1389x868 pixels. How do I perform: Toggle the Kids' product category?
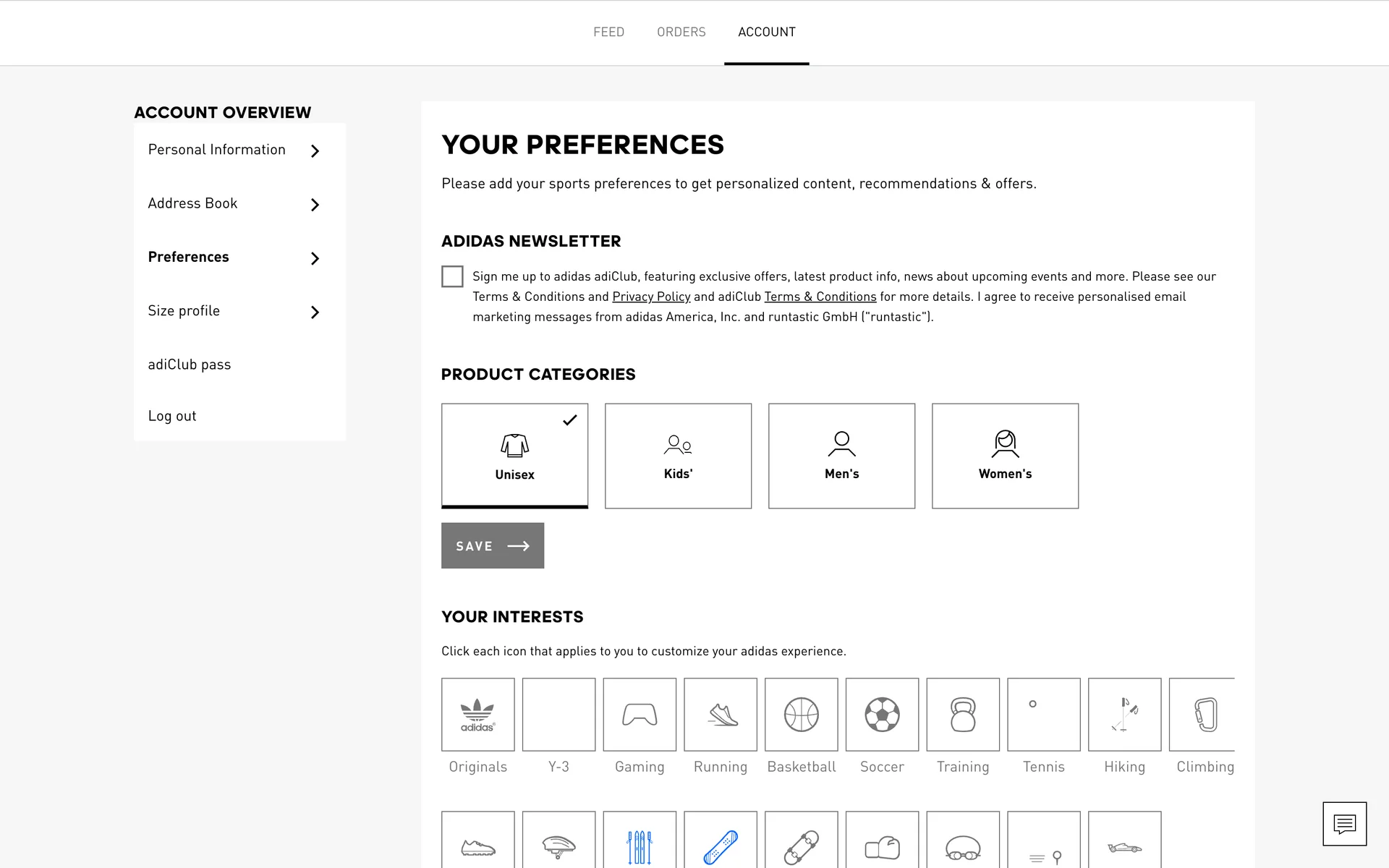click(x=678, y=456)
